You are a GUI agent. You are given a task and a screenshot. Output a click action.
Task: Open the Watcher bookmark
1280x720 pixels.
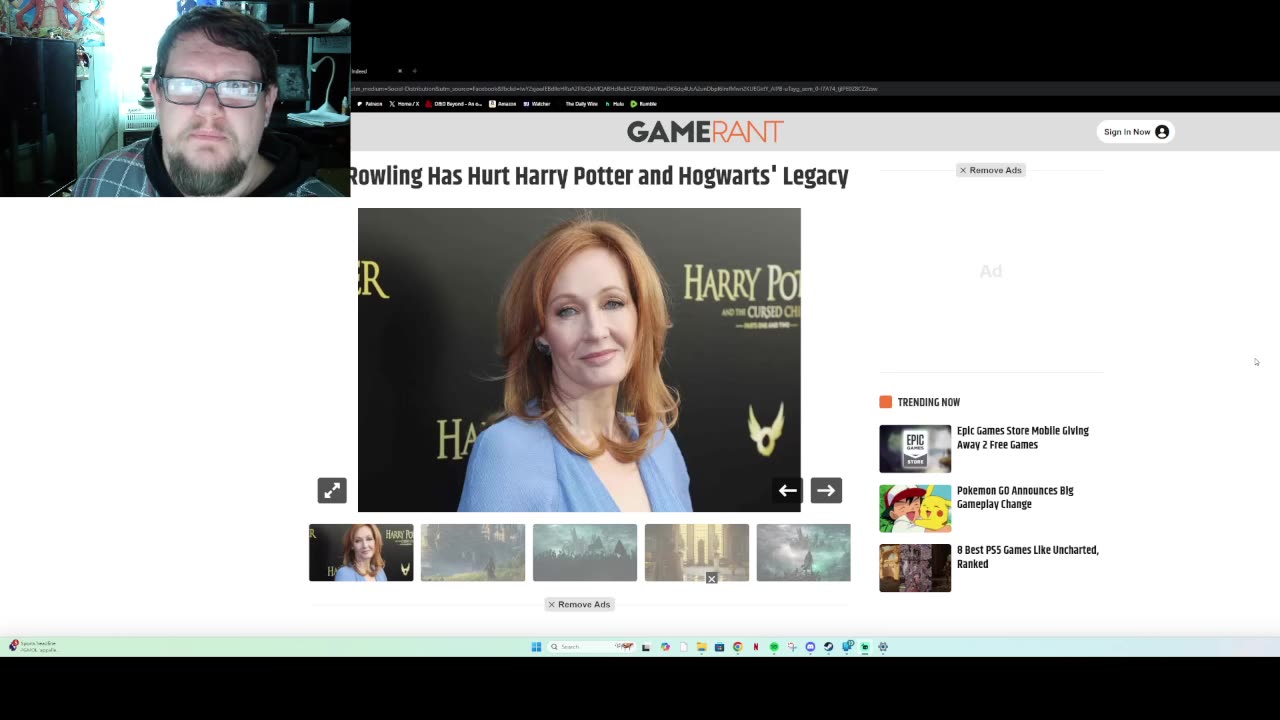(x=537, y=104)
